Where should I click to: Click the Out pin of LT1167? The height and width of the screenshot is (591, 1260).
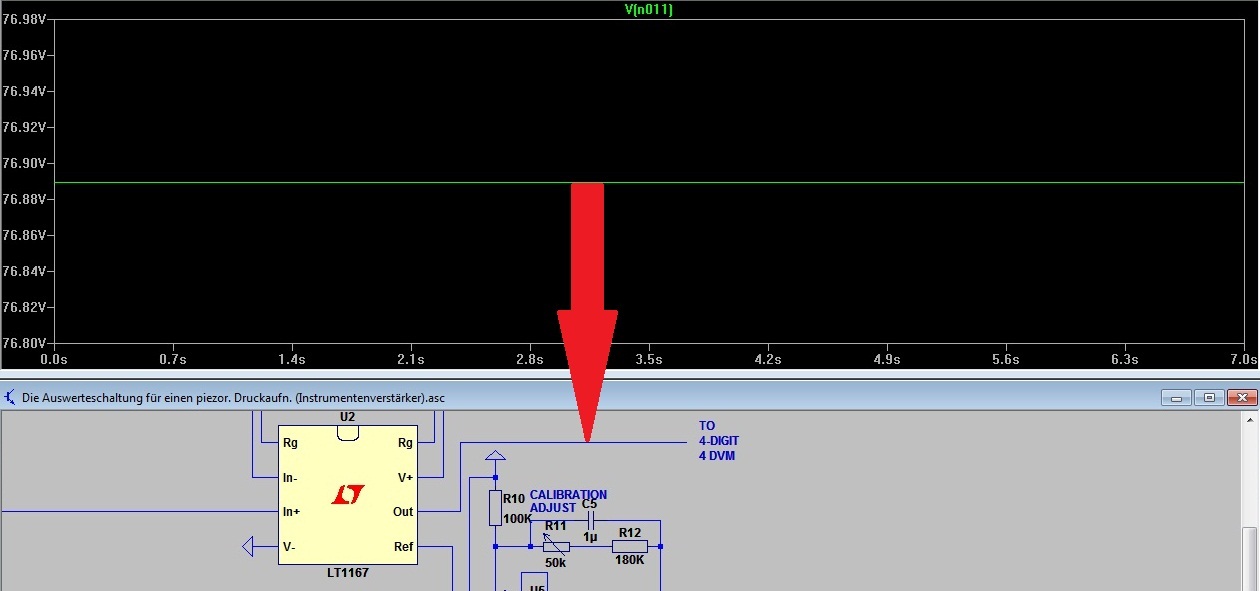point(403,511)
